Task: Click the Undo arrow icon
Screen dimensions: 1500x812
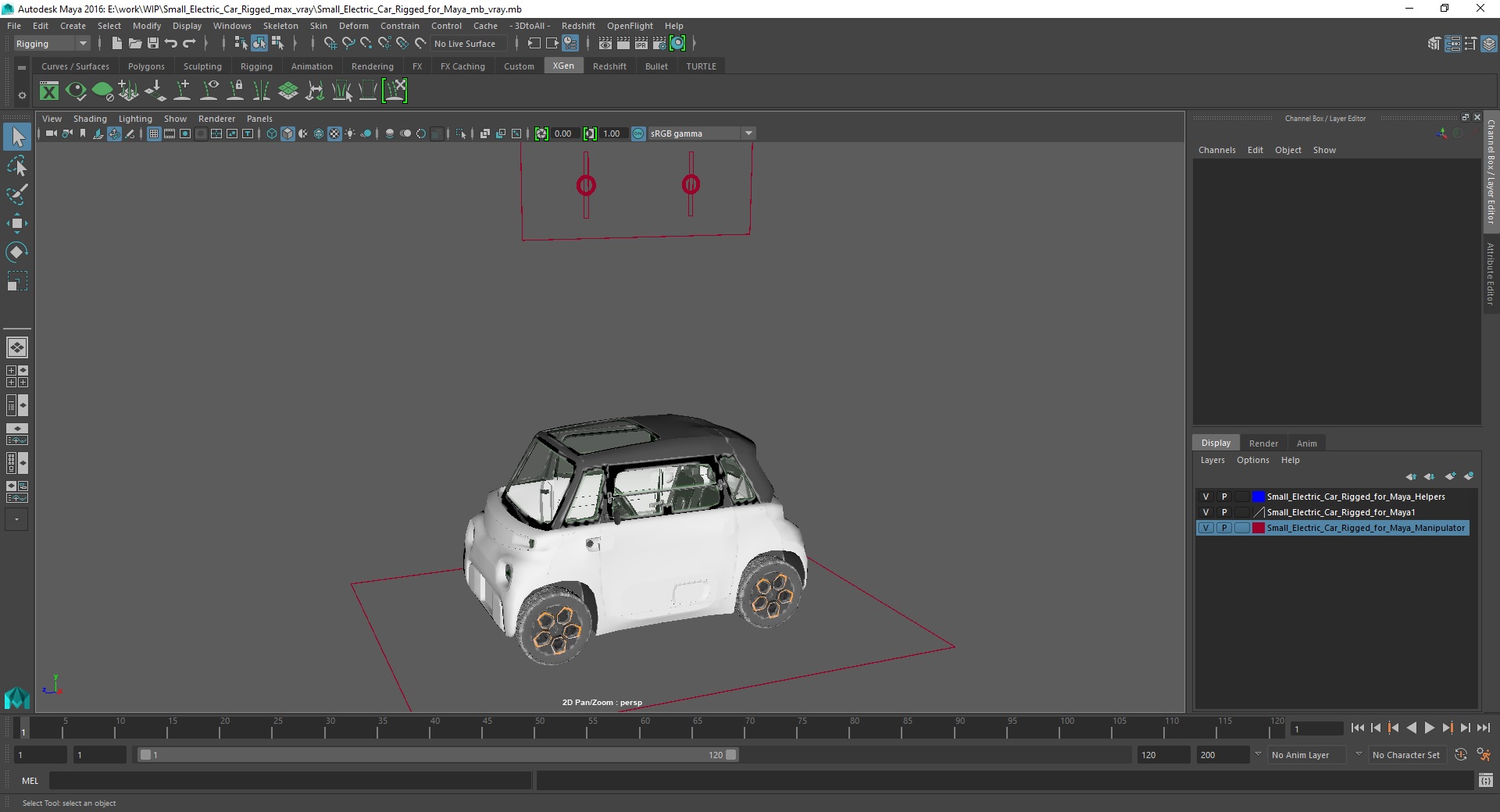Action: [171, 44]
